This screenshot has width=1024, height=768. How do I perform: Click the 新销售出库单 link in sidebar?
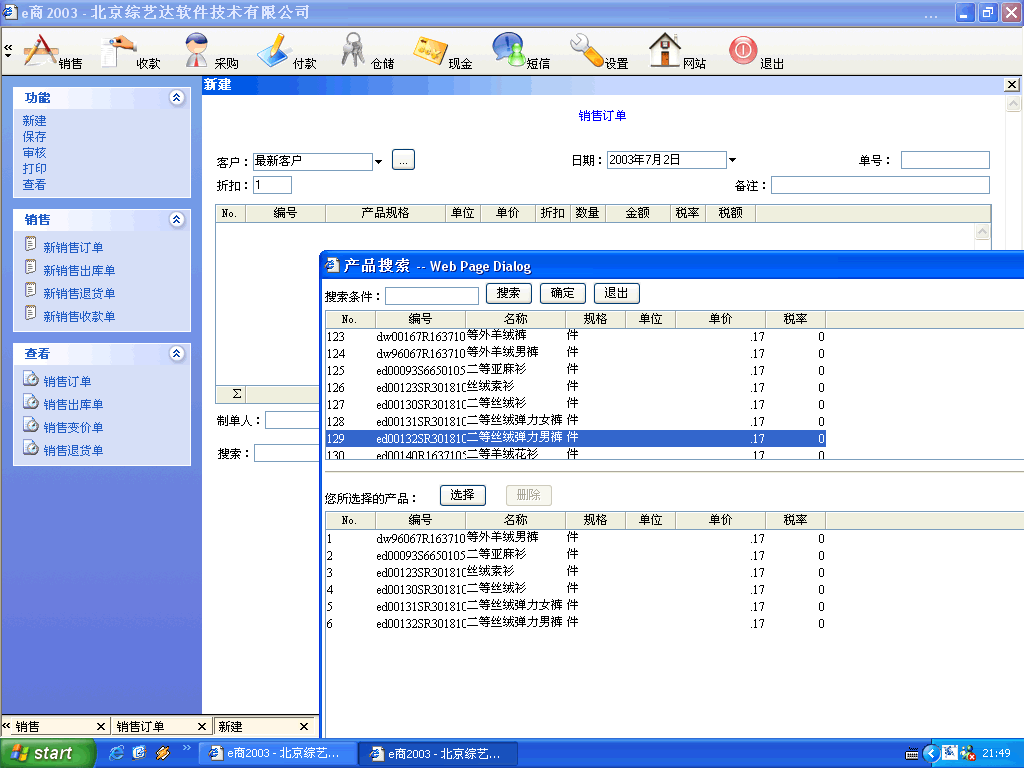pos(79,271)
